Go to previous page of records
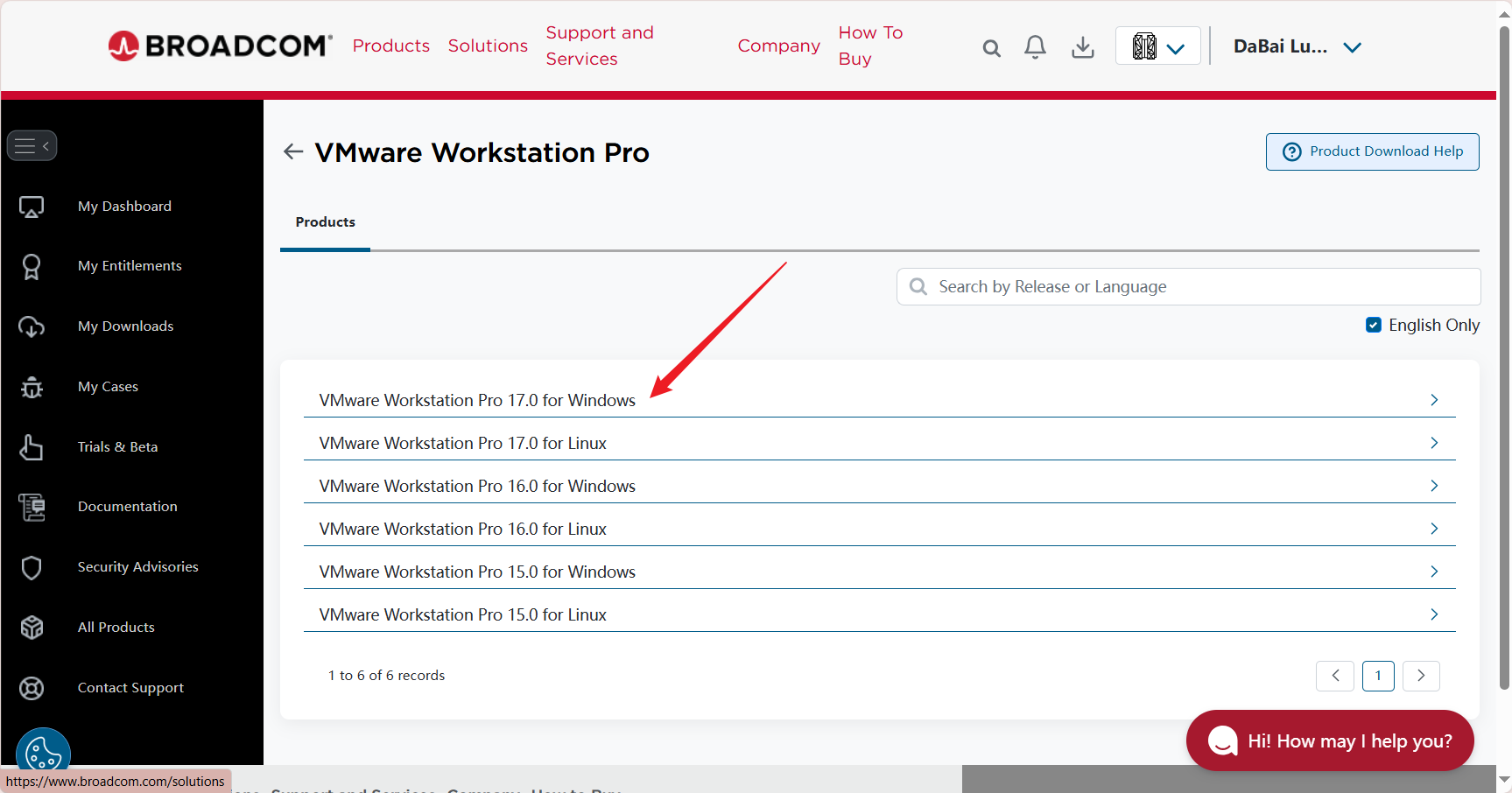 click(1335, 676)
